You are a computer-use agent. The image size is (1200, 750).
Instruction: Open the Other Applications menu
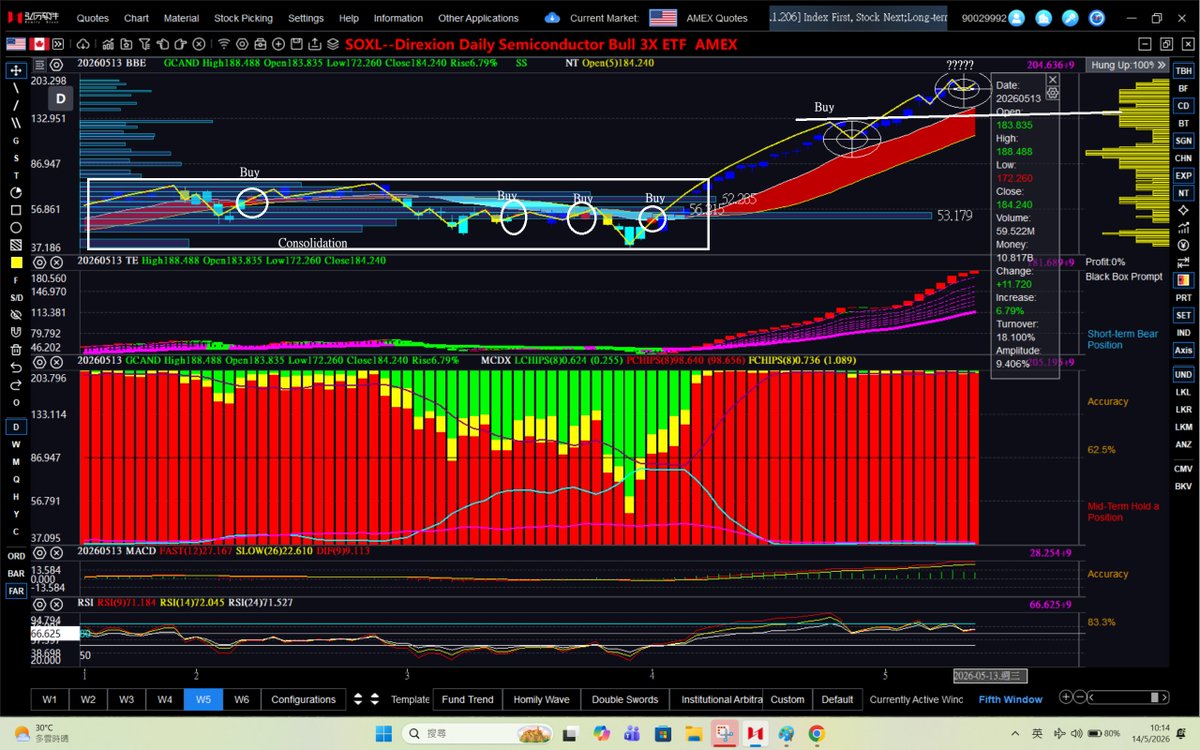pos(478,18)
